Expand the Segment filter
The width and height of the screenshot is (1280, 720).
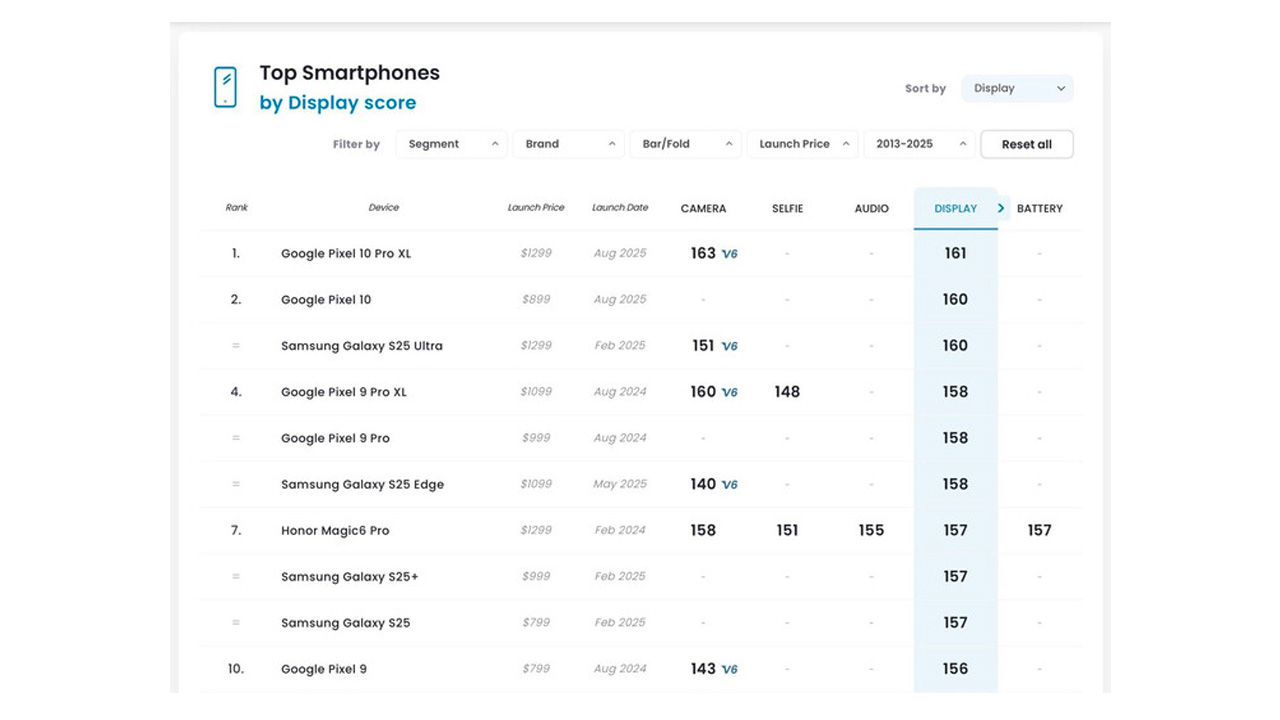[452, 144]
